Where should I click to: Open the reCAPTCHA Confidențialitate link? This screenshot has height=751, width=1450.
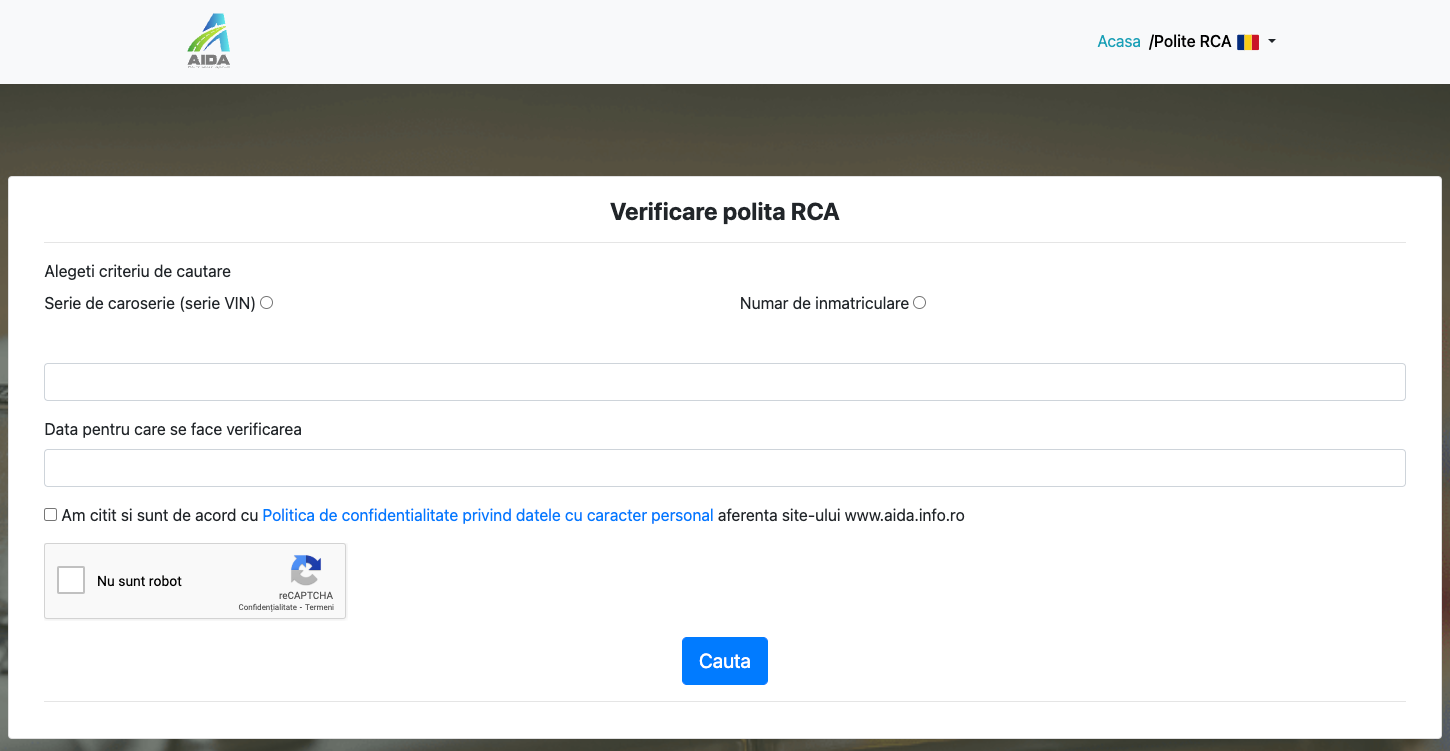click(267, 607)
